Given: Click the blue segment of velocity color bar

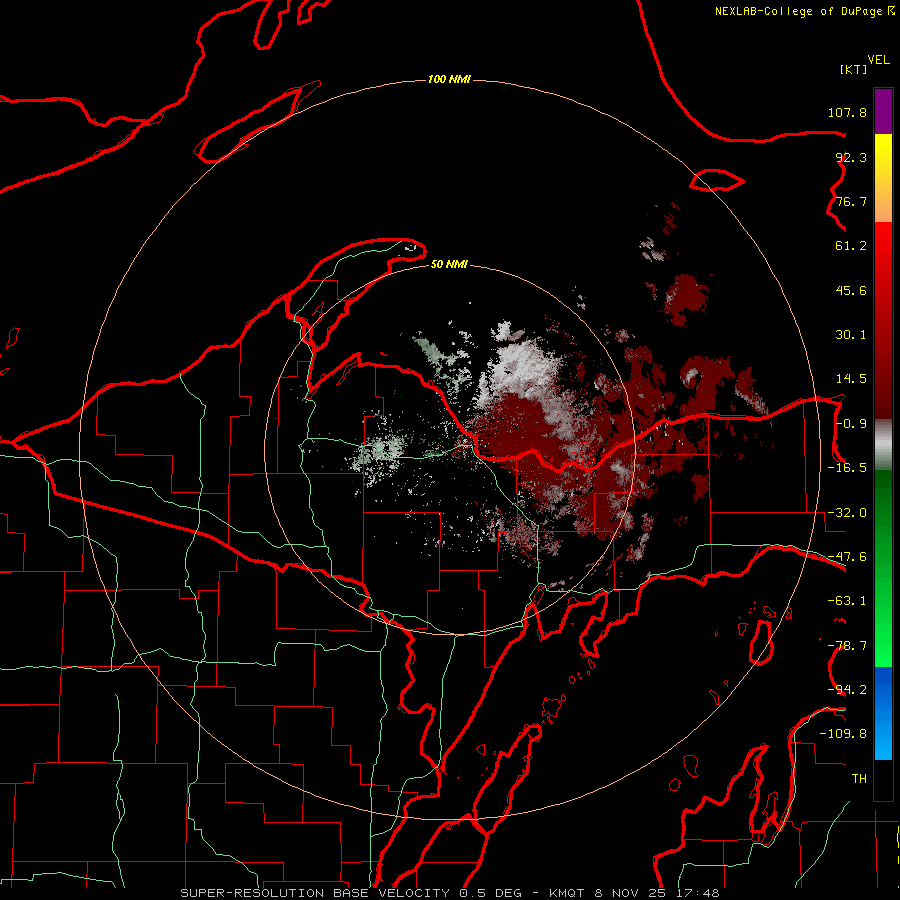Looking at the screenshot, I should 883,713.
